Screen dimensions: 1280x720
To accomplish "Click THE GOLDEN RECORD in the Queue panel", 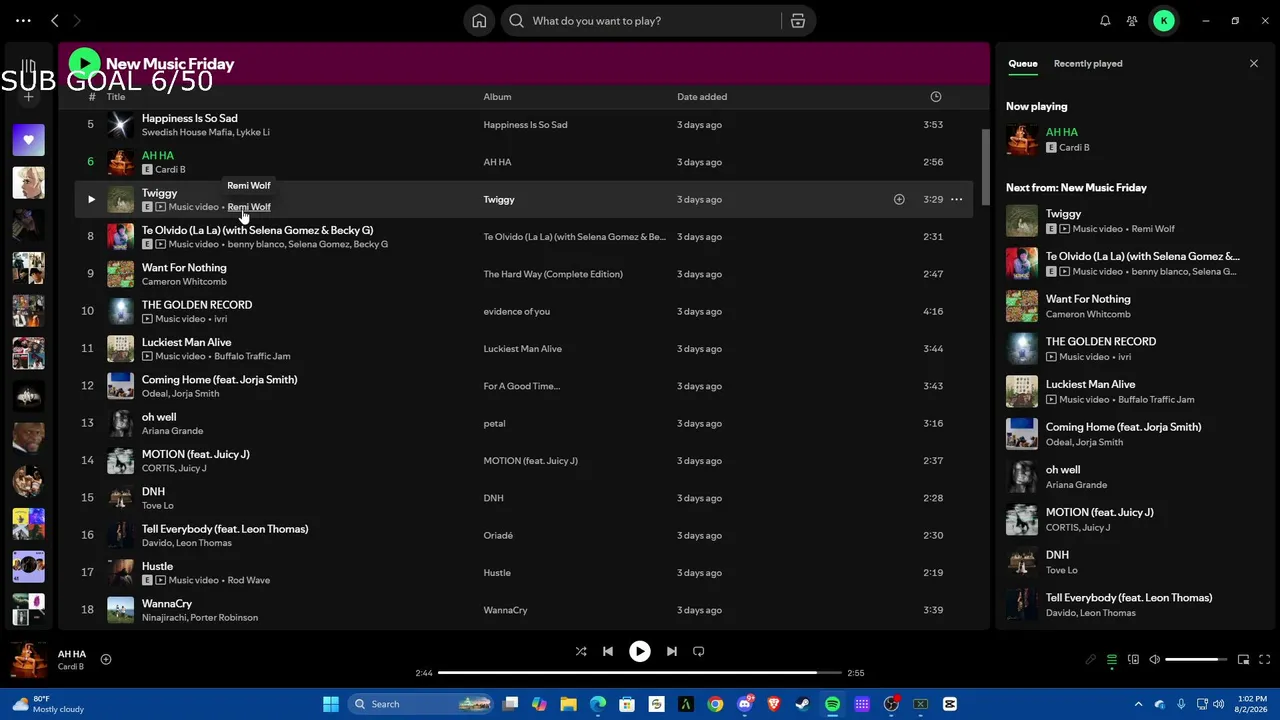I will (x=1101, y=342).
